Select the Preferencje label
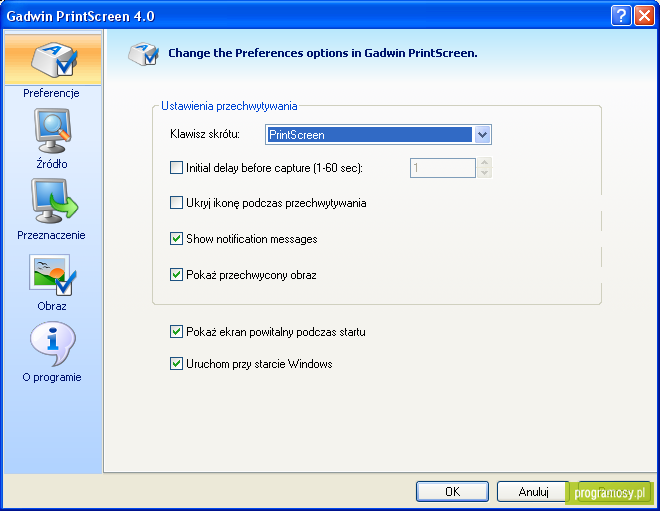660x511 pixels. pyautogui.click(x=51, y=93)
